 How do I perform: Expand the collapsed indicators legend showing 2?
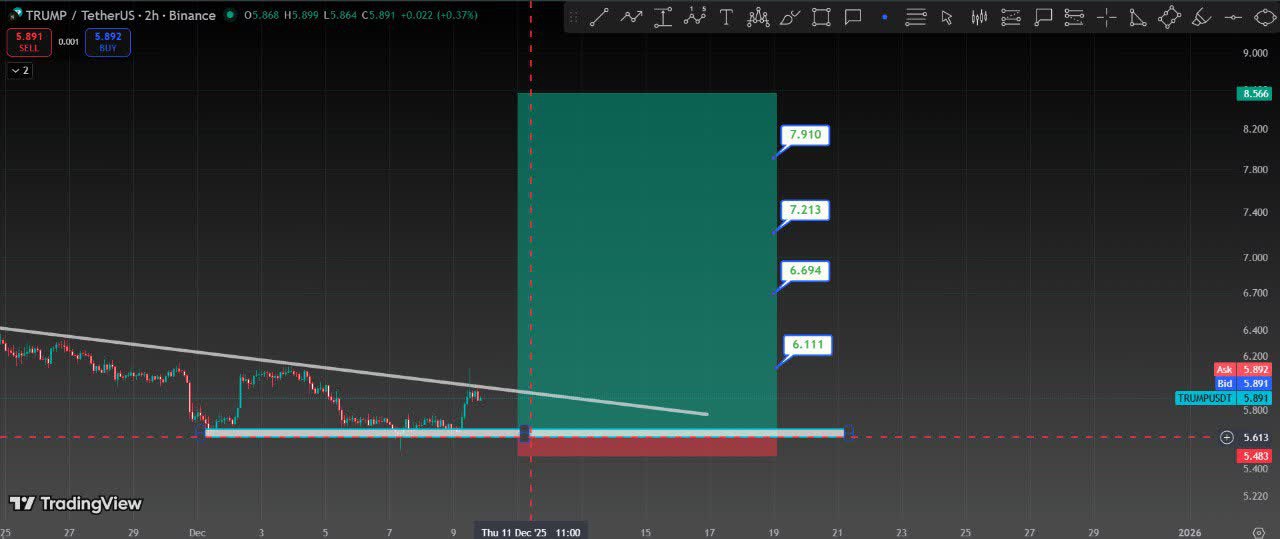click(20, 70)
